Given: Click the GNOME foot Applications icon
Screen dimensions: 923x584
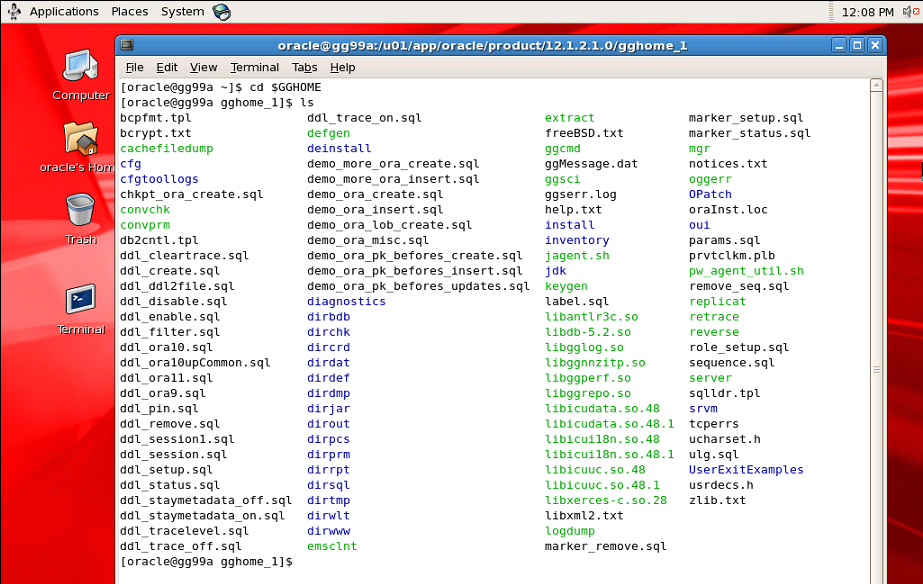Looking at the screenshot, I should 15,12.
